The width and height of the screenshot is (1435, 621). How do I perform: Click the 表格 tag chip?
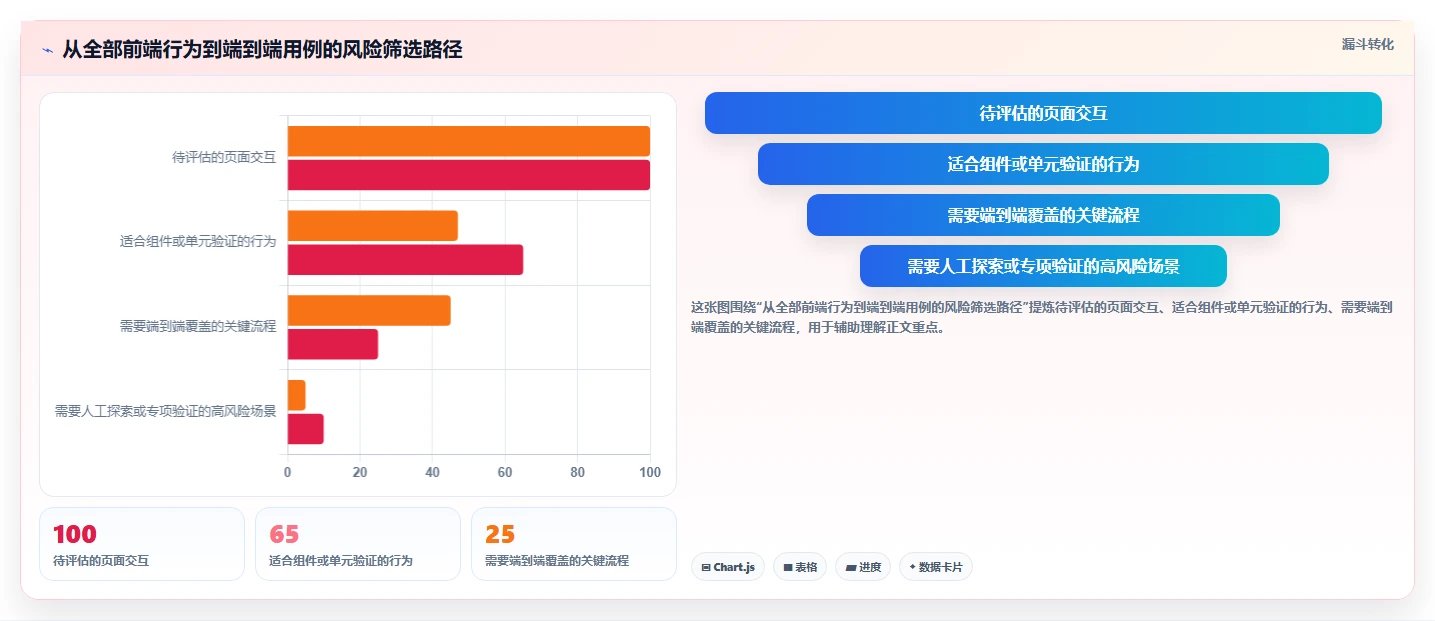pos(800,567)
